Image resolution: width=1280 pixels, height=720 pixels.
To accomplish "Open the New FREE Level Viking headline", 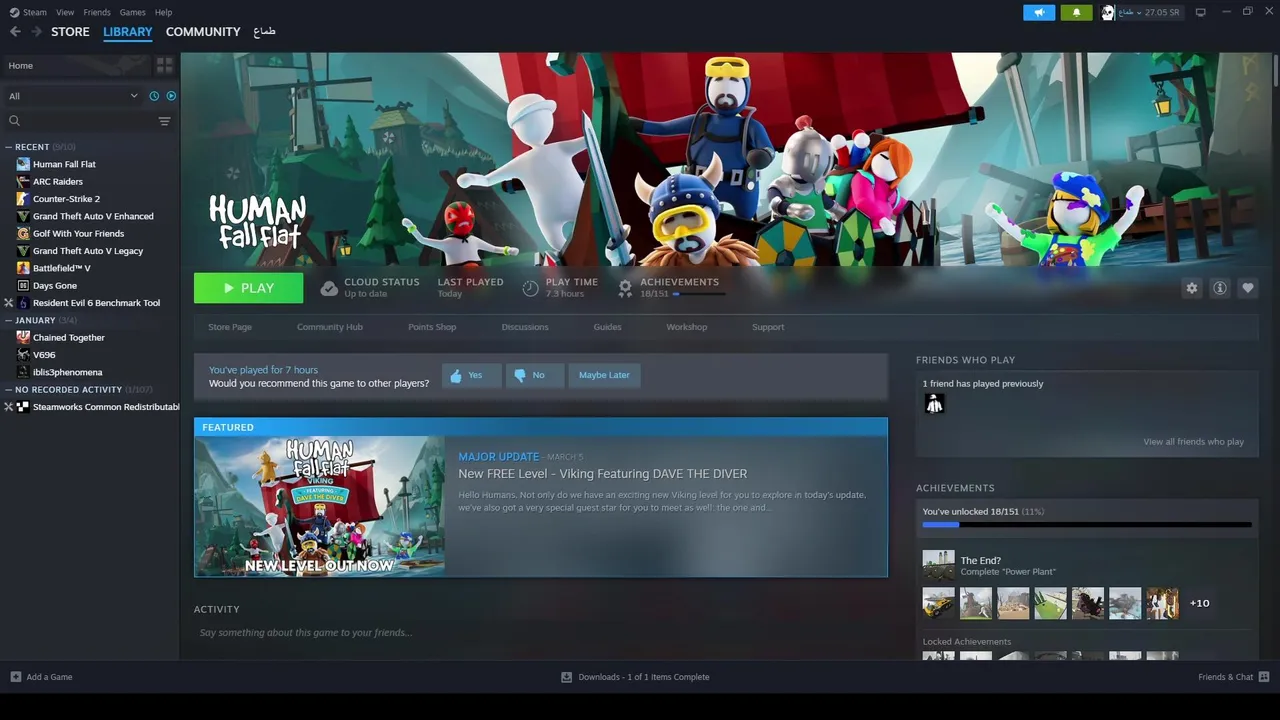I will click(603, 474).
